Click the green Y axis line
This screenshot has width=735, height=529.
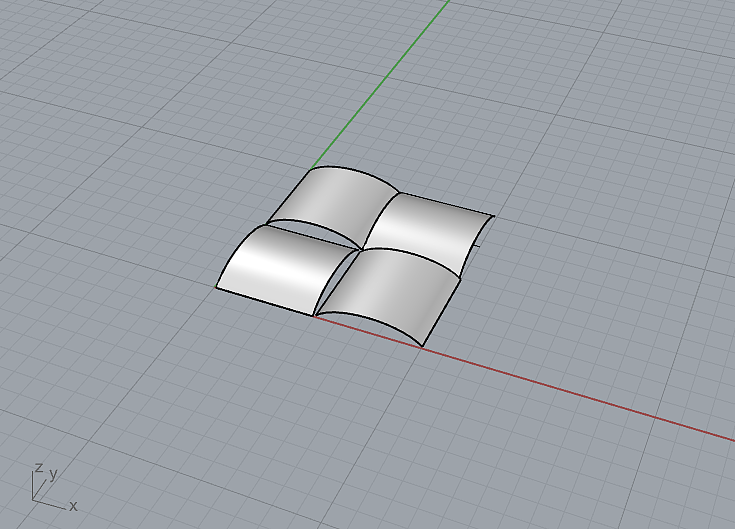click(380, 84)
